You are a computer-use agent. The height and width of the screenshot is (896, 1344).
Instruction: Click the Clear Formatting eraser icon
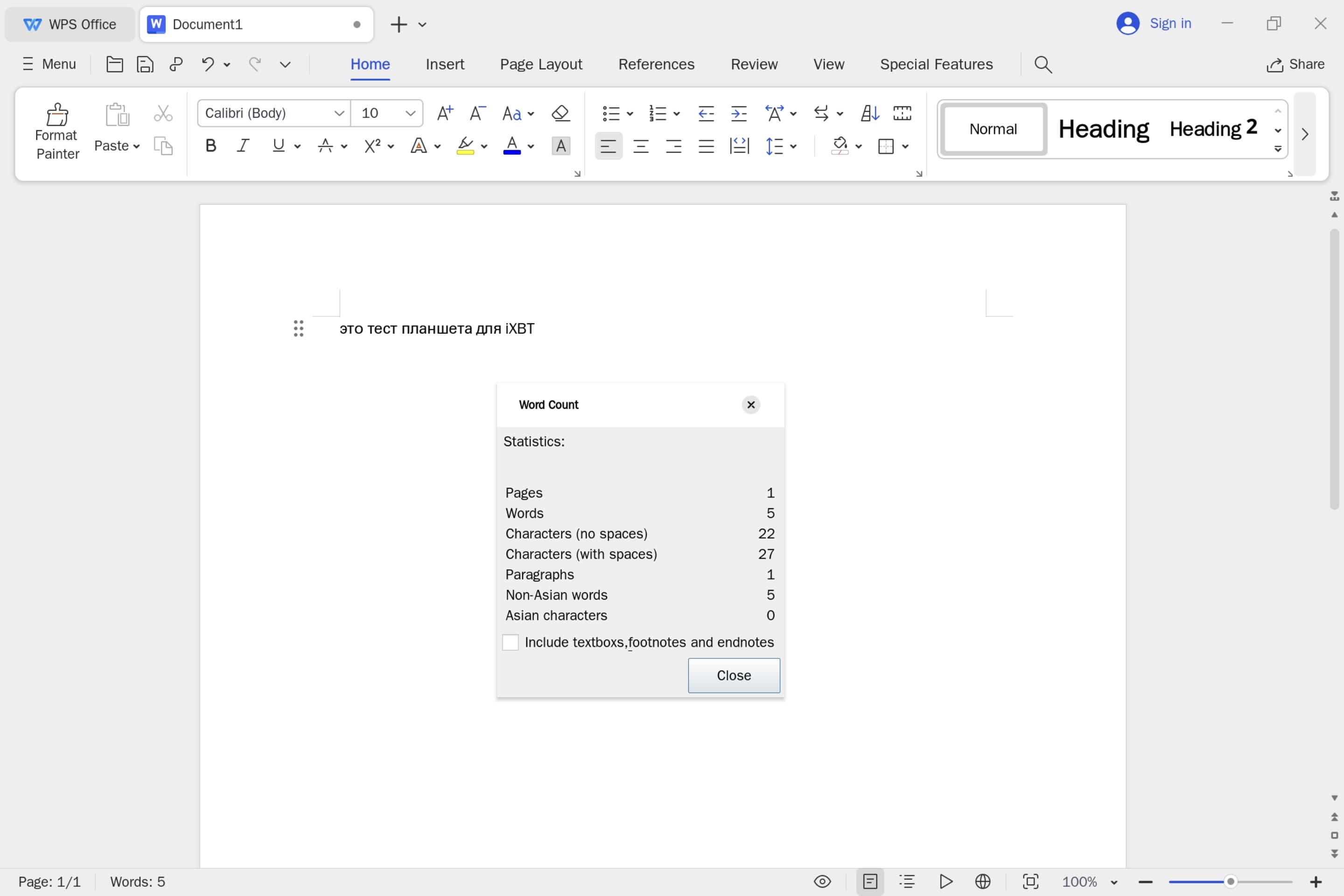tap(560, 113)
